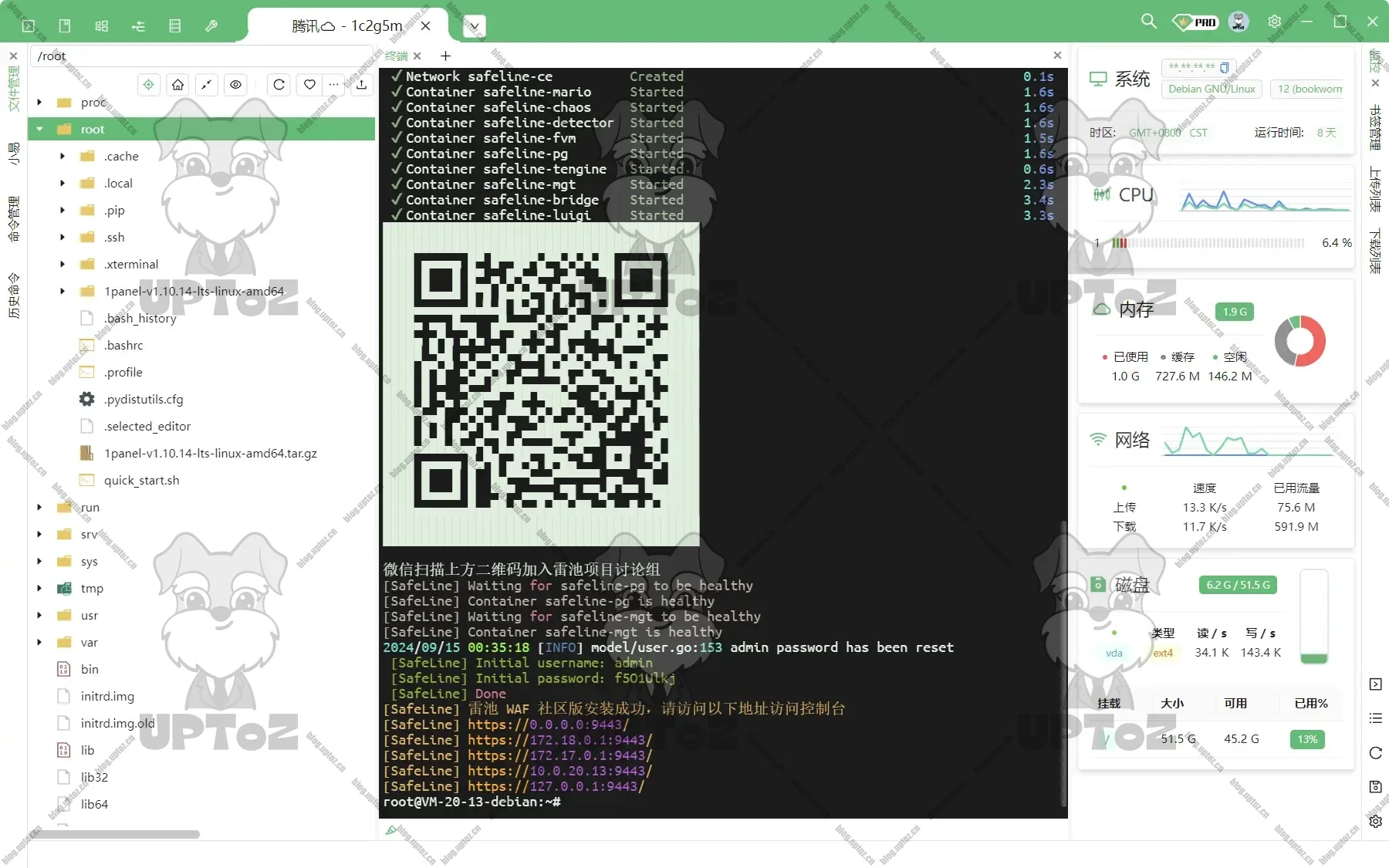The width and height of the screenshot is (1389, 868).
Task: Close the 腾讯云 - 1c2g5m session tab
Action: [x=425, y=26]
